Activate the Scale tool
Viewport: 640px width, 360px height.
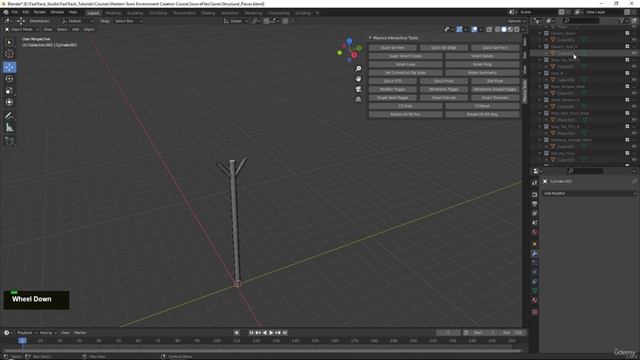pyautogui.click(x=9, y=91)
